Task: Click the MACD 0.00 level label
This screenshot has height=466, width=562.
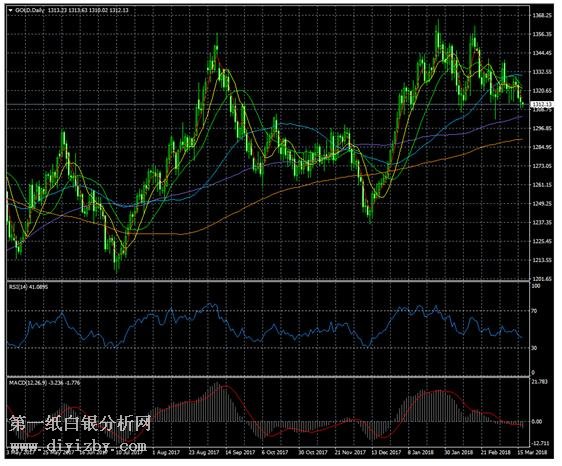Action: [x=537, y=422]
